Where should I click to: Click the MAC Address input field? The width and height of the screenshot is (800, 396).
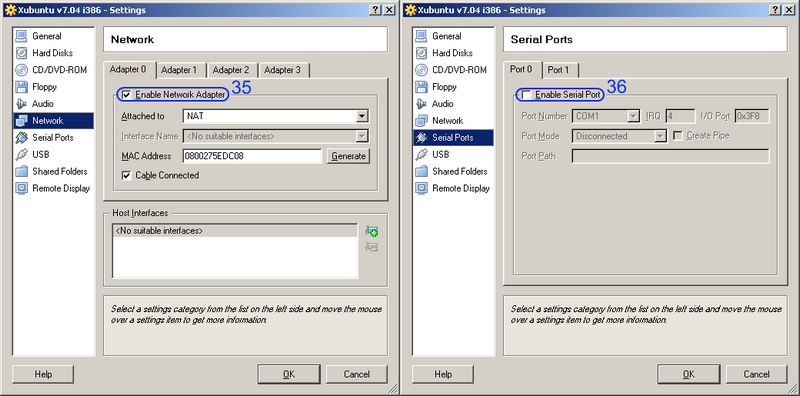point(253,156)
